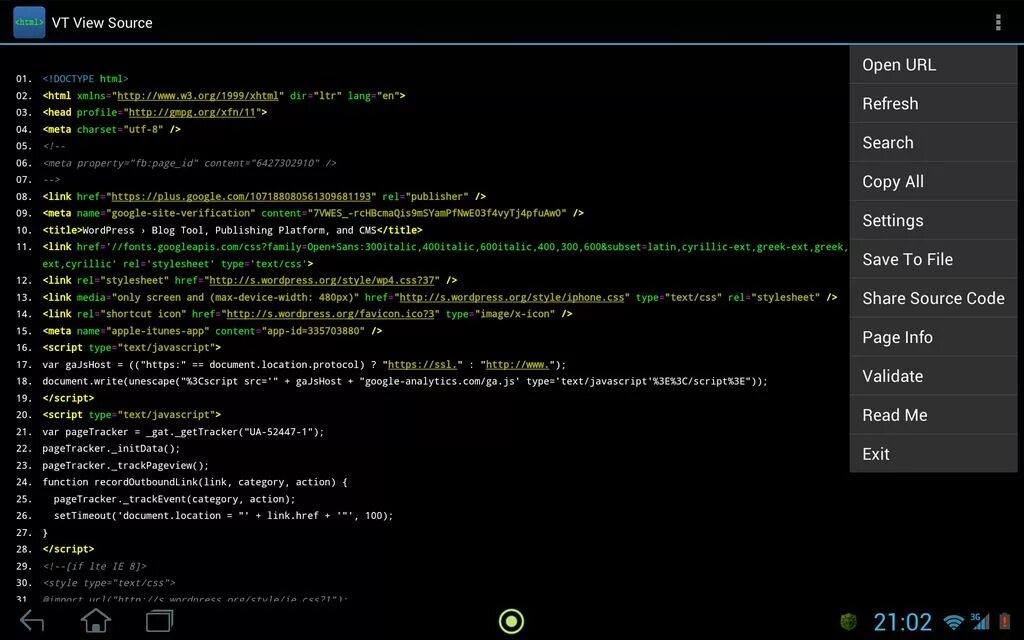The width and height of the screenshot is (1024, 640).
Task: Open Settings from the menu
Action: coord(933,221)
